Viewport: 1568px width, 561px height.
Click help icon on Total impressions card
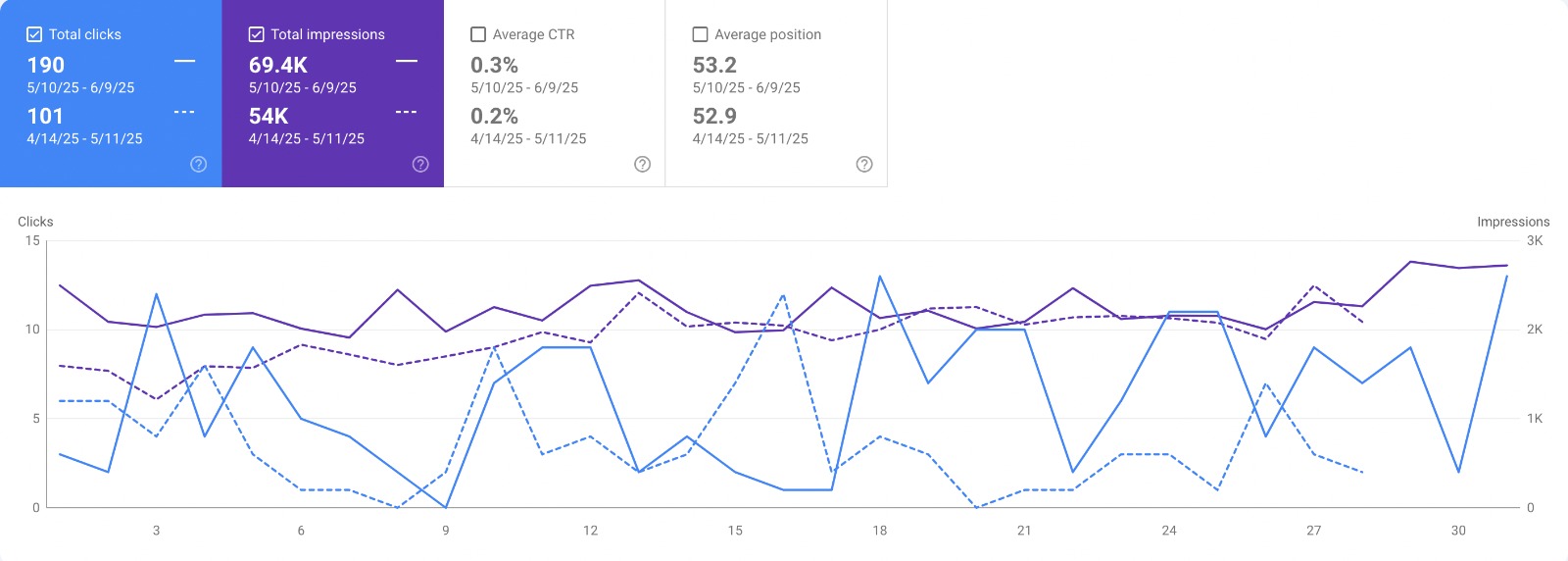pos(420,164)
